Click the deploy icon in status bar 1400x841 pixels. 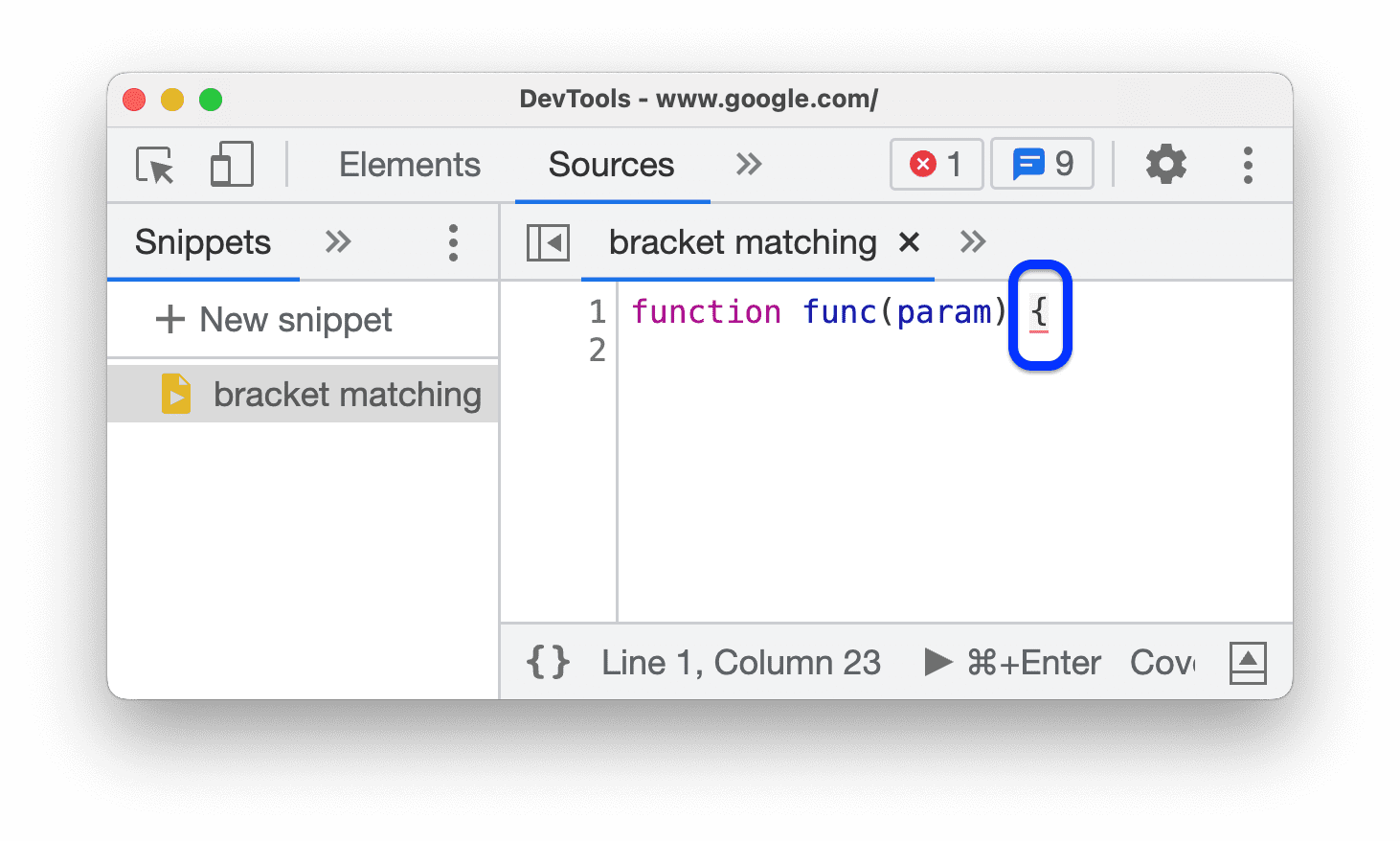1248,662
